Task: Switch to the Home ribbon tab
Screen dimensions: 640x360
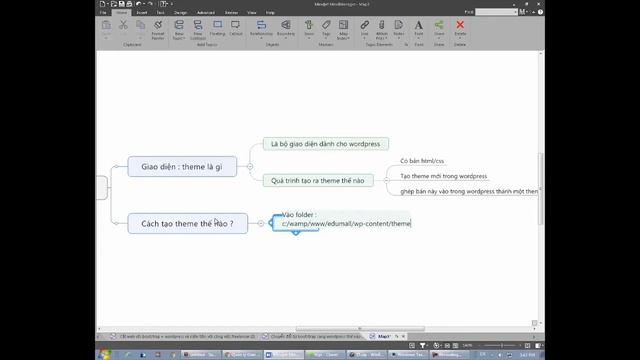Action: tap(121, 13)
